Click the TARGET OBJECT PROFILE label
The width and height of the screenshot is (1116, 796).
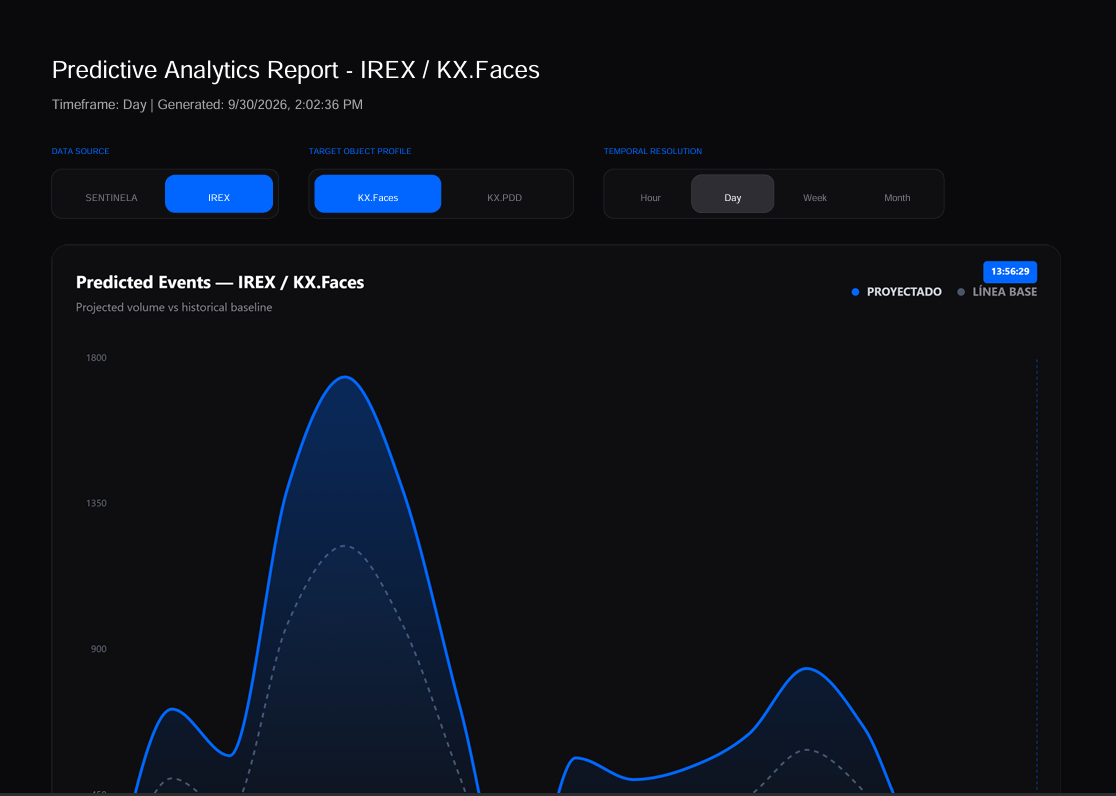click(360, 151)
